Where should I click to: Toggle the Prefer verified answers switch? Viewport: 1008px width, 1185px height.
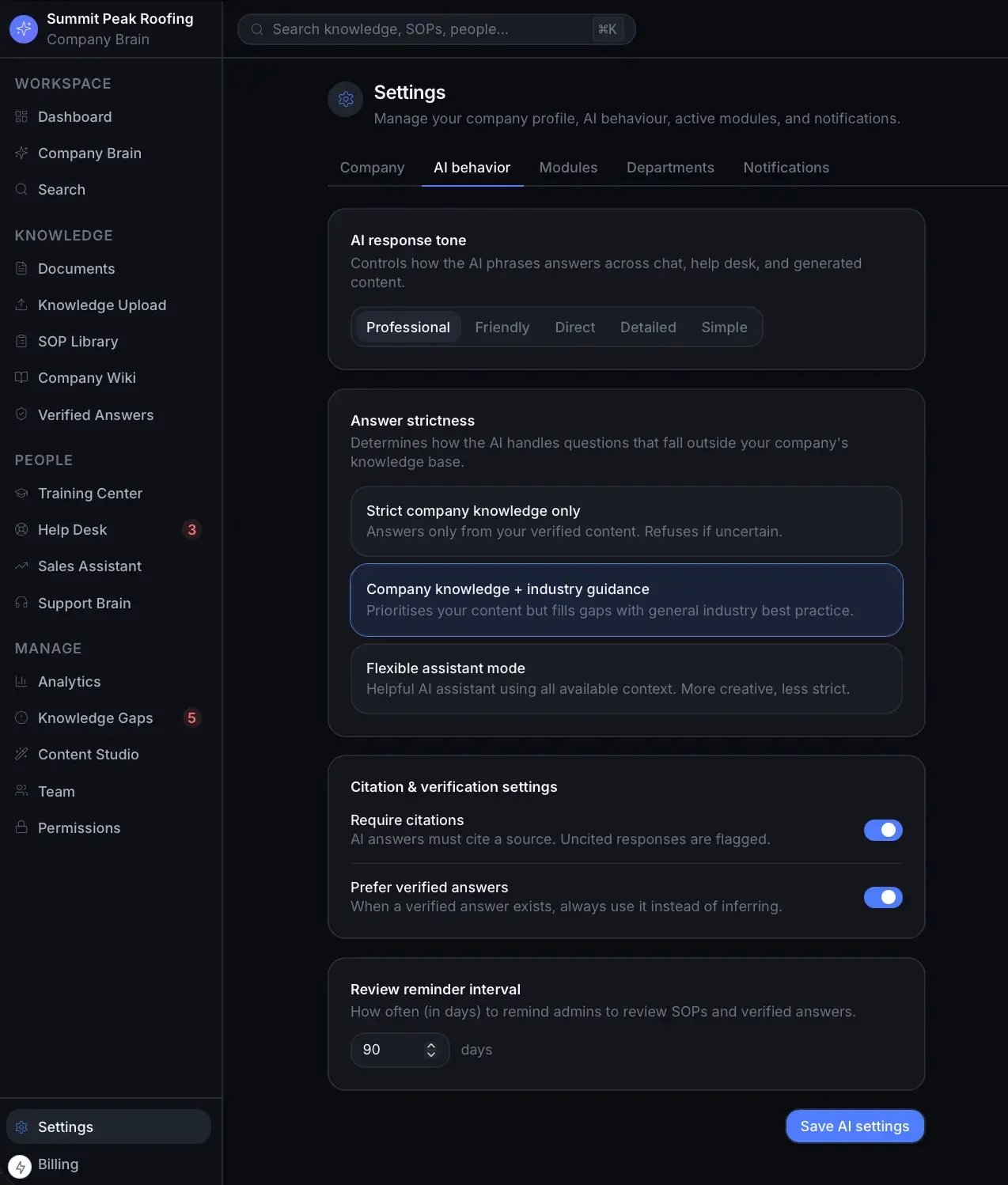pyautogui.click(x=883, y=897)
